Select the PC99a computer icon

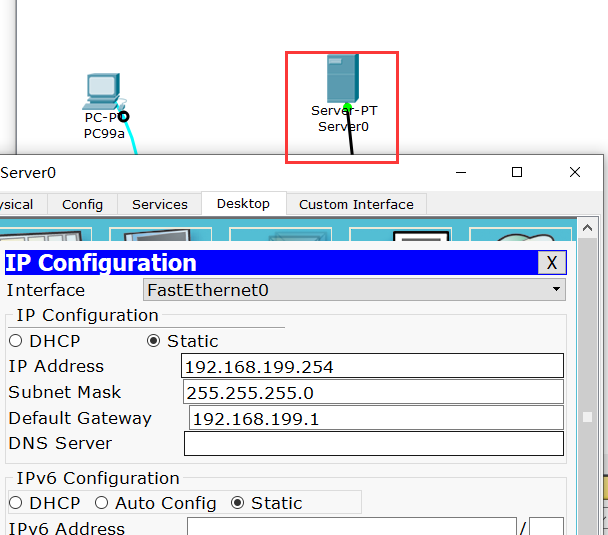point(103,91)
